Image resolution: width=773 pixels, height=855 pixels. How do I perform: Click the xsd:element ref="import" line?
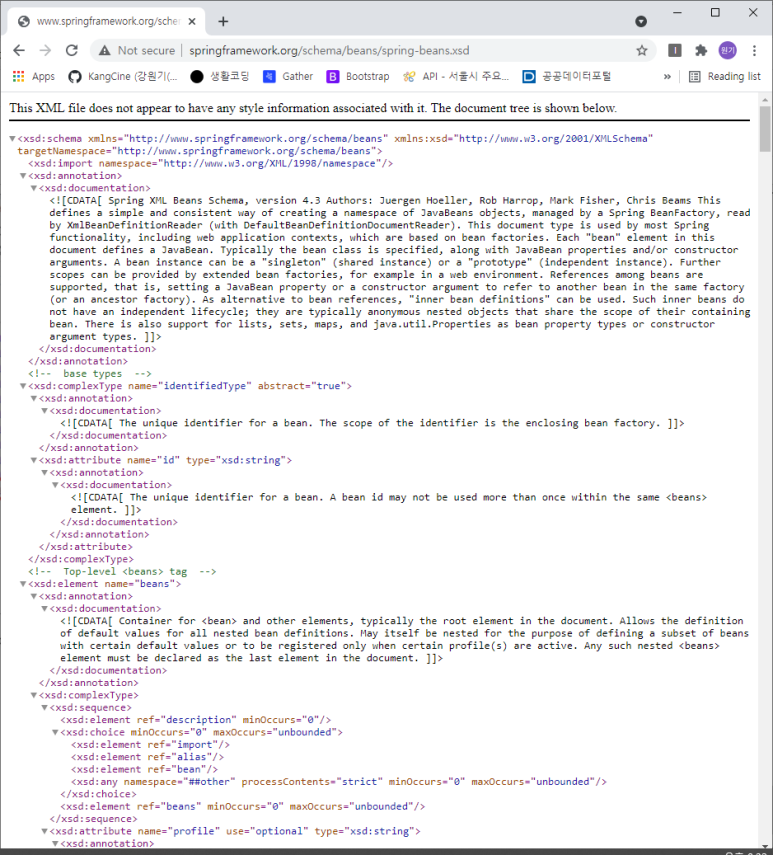point(150,745)
